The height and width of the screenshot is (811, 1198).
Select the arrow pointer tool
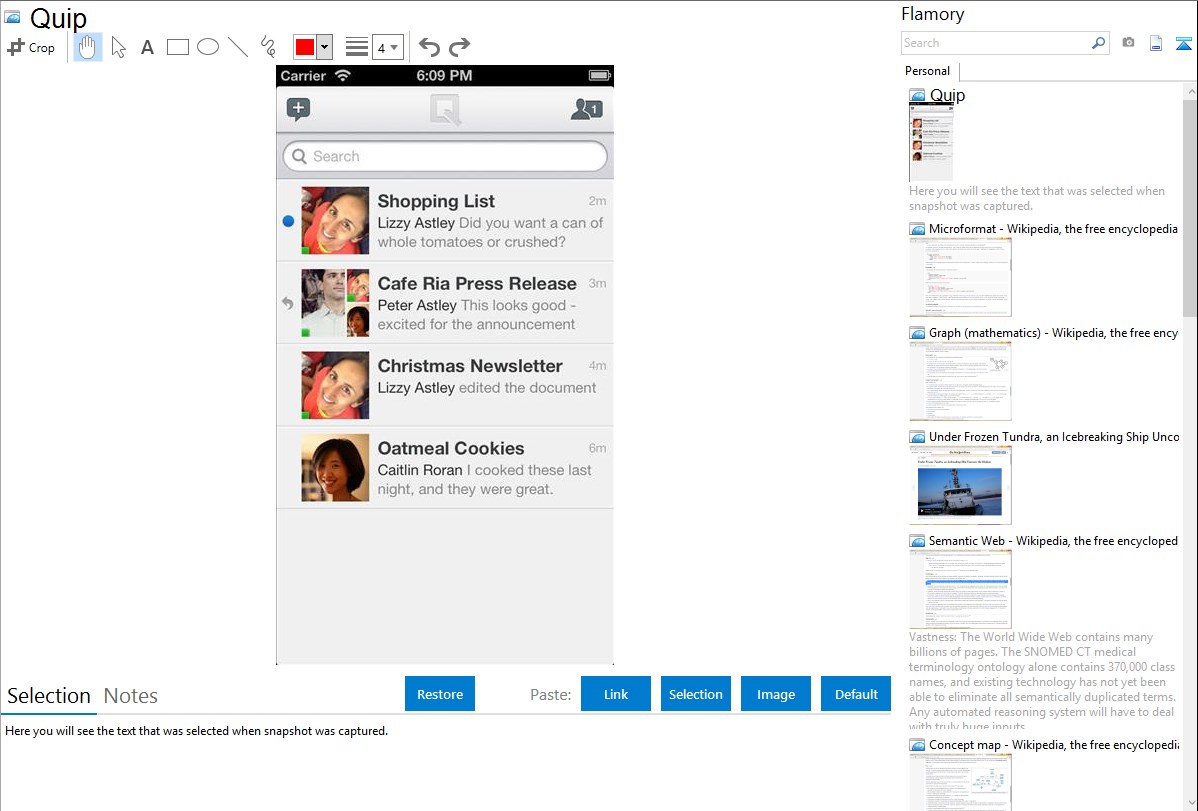pos(118,47)
